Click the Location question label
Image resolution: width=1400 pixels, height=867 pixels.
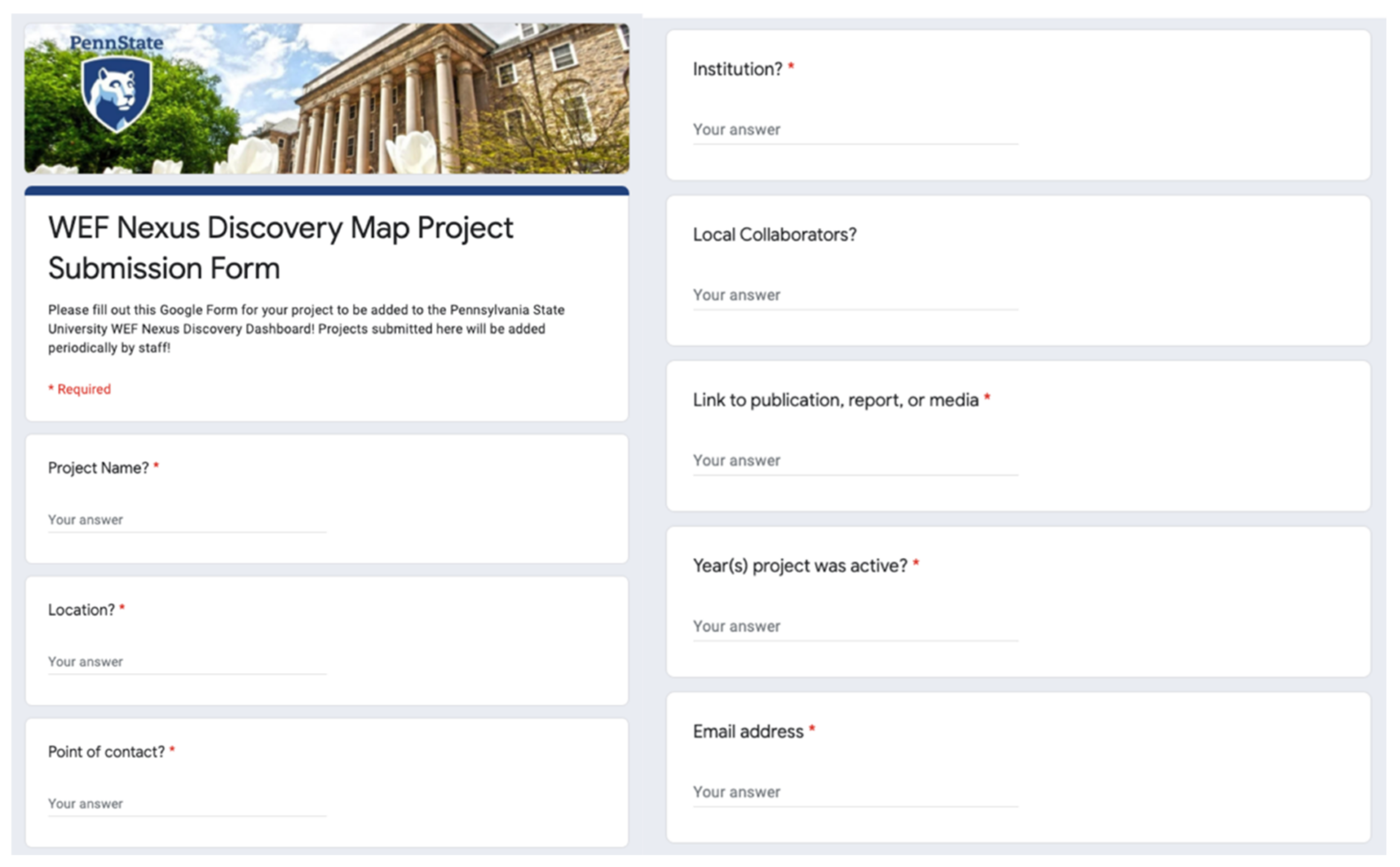point(81,609)
